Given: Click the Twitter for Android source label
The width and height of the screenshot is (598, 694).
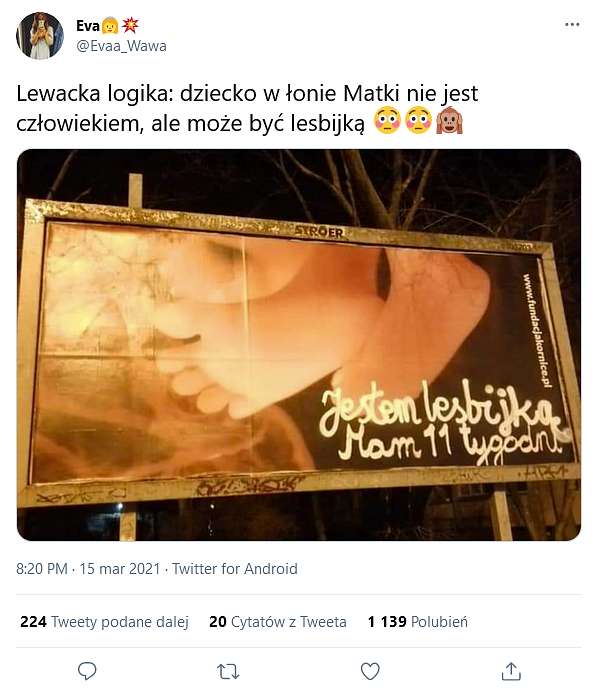Looking at the screenshot, I should (x=235, y=568).
